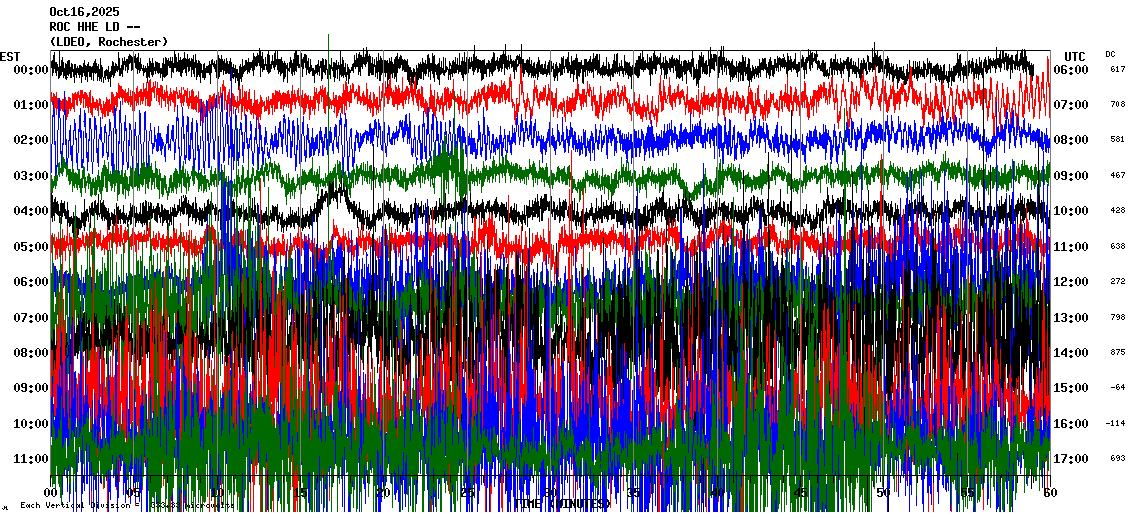Click the 08:00 EST row label
This screenshot has height=519, width=1130.
tap(31, 353)
